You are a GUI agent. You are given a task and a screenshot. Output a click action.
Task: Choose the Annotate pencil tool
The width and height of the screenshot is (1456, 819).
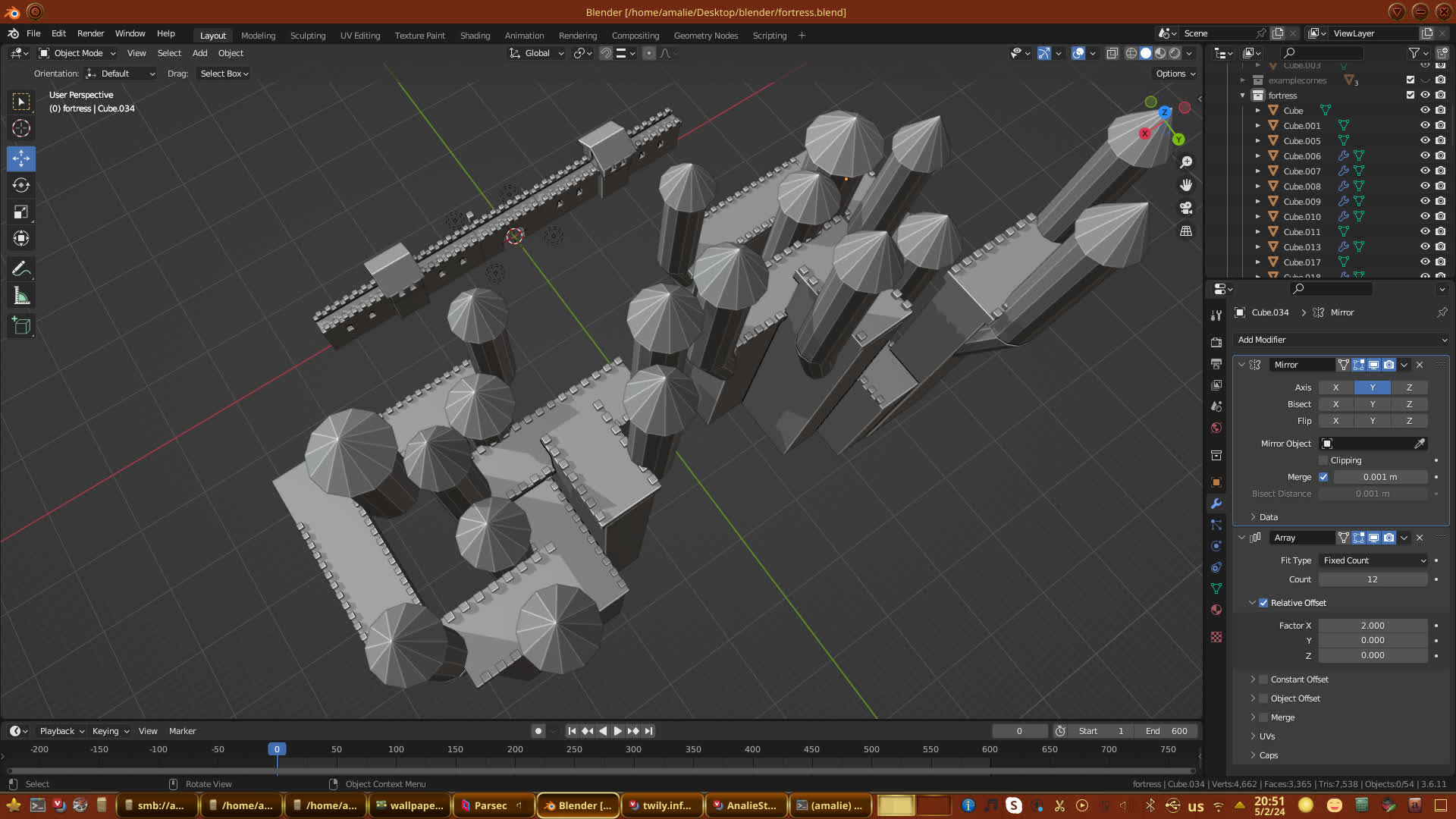[21, 268]
